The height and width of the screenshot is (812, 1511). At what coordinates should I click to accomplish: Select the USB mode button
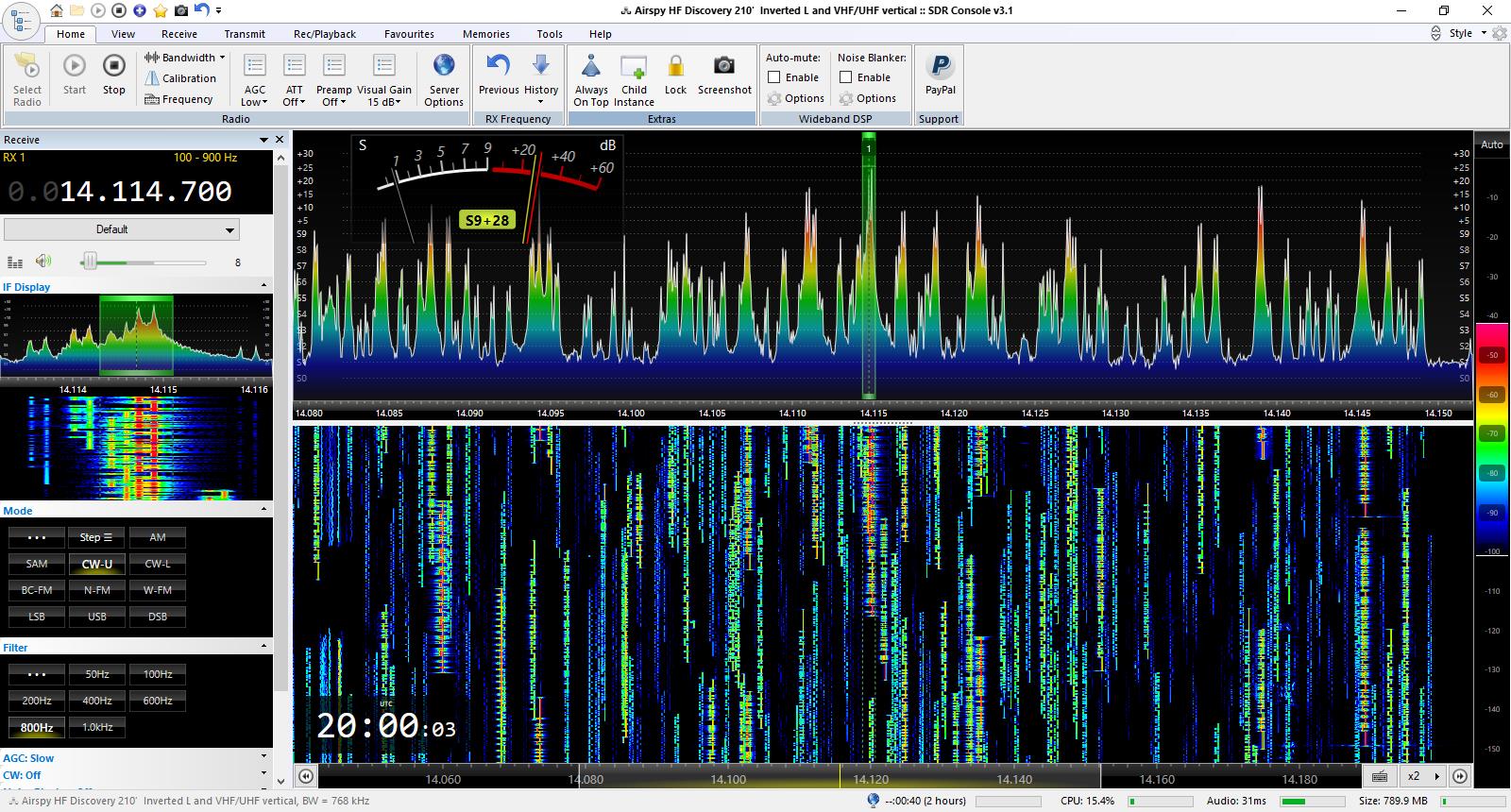click(x=97, y=617)
